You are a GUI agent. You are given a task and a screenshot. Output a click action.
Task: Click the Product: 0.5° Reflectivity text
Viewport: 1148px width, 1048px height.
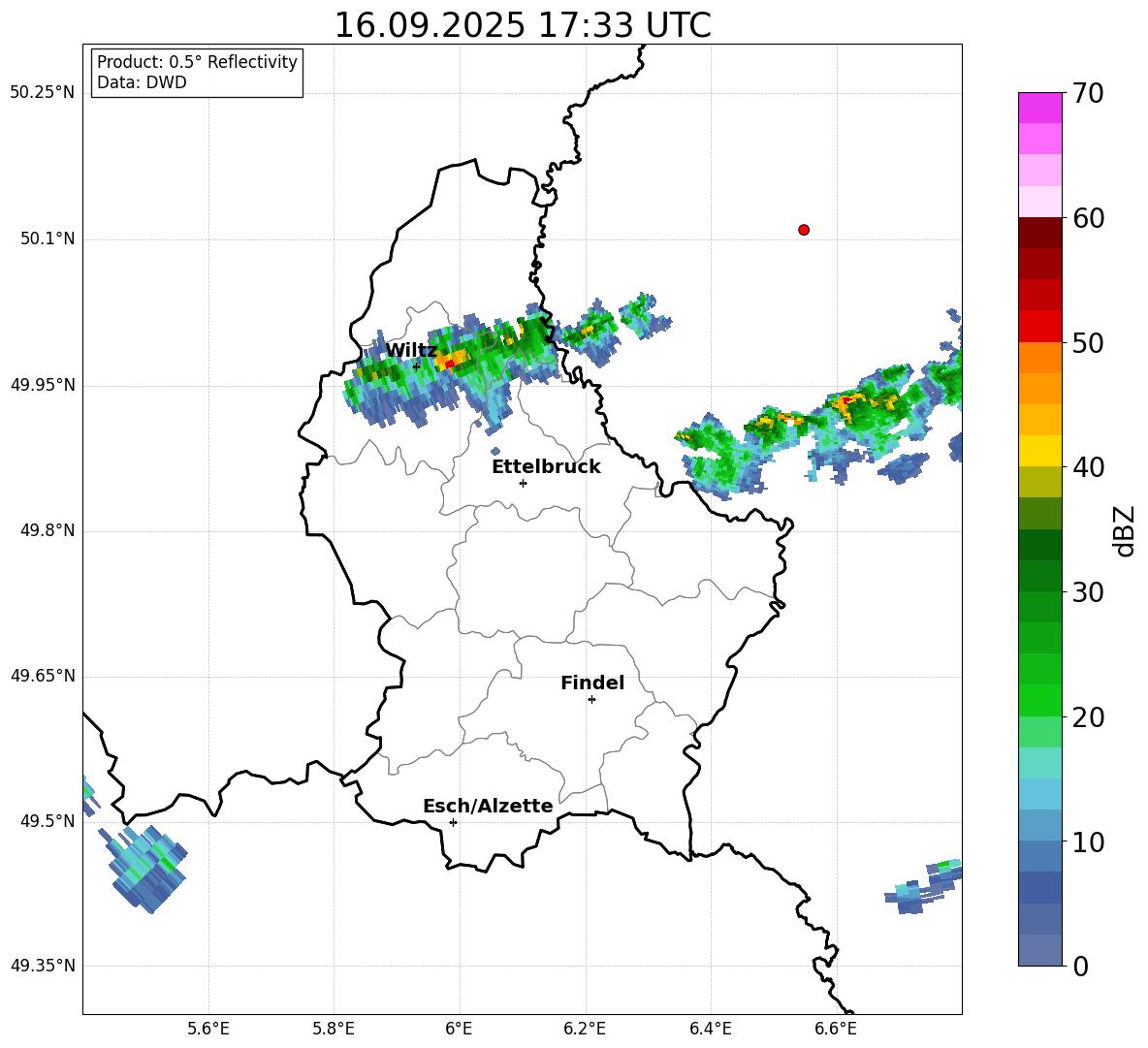pos(197,62)
